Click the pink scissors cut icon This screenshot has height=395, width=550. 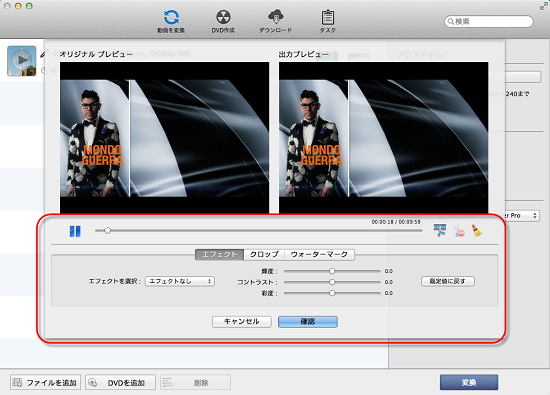[459, 230]
